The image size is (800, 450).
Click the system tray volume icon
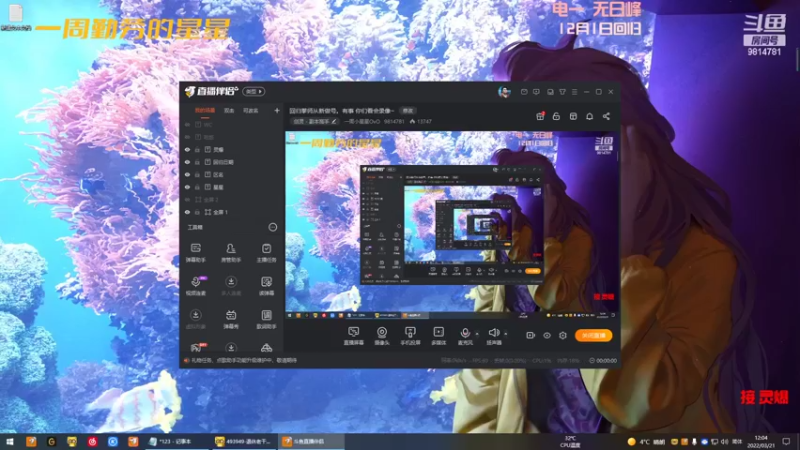[x=724, y=442]
